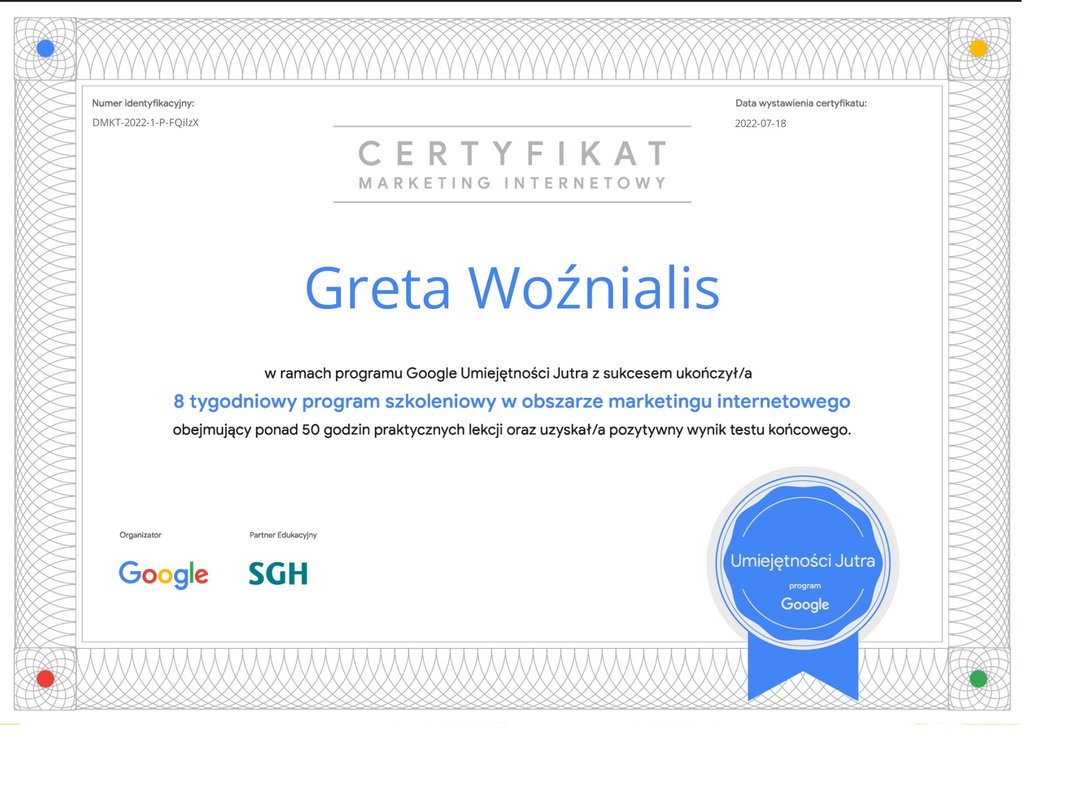Click the issue date 2022-07-18
The image size is (1080, 795).
[760, 123]
